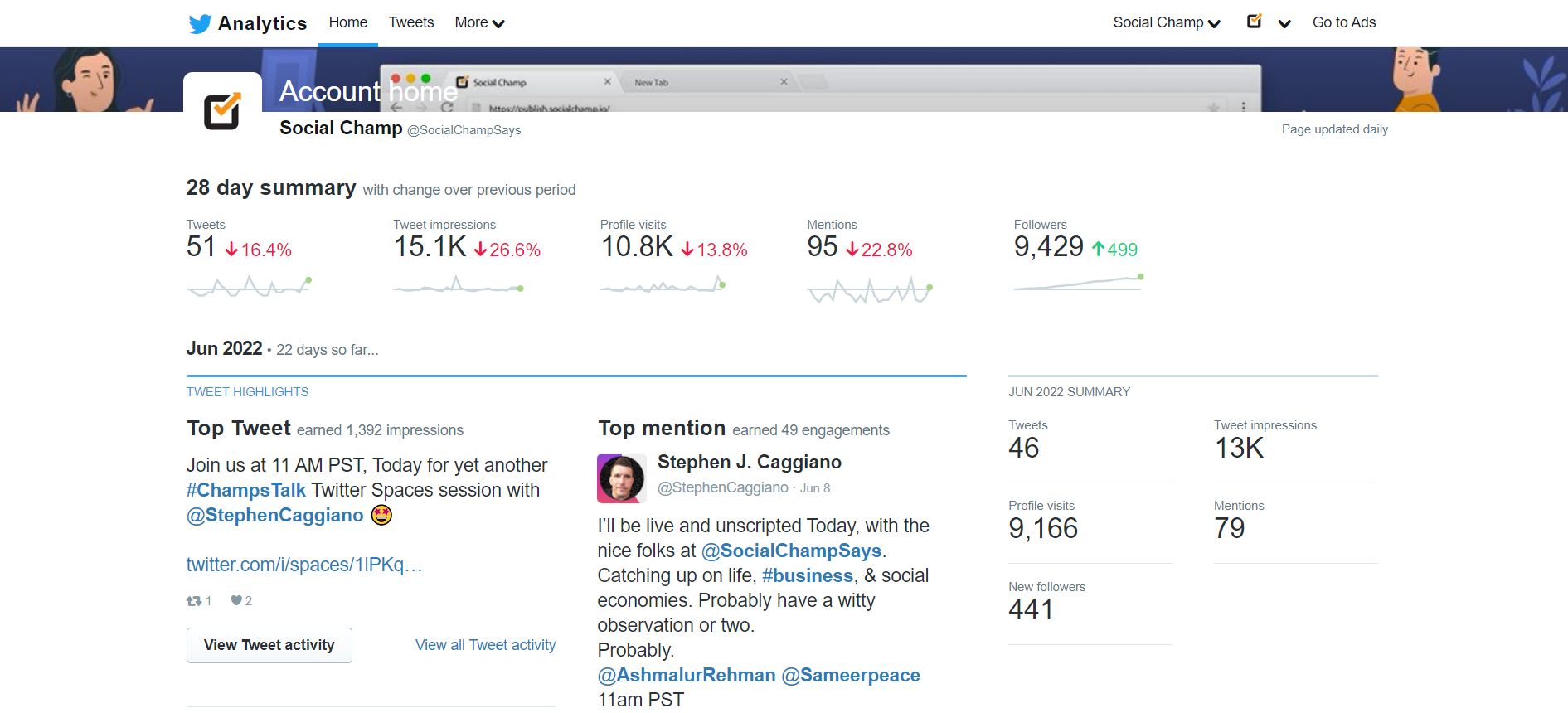Expand the chevron next to profile icon
Image resolution: width=1568 pixels, height=713 pixels.
pyautogui.click(x=1284, y=23)
